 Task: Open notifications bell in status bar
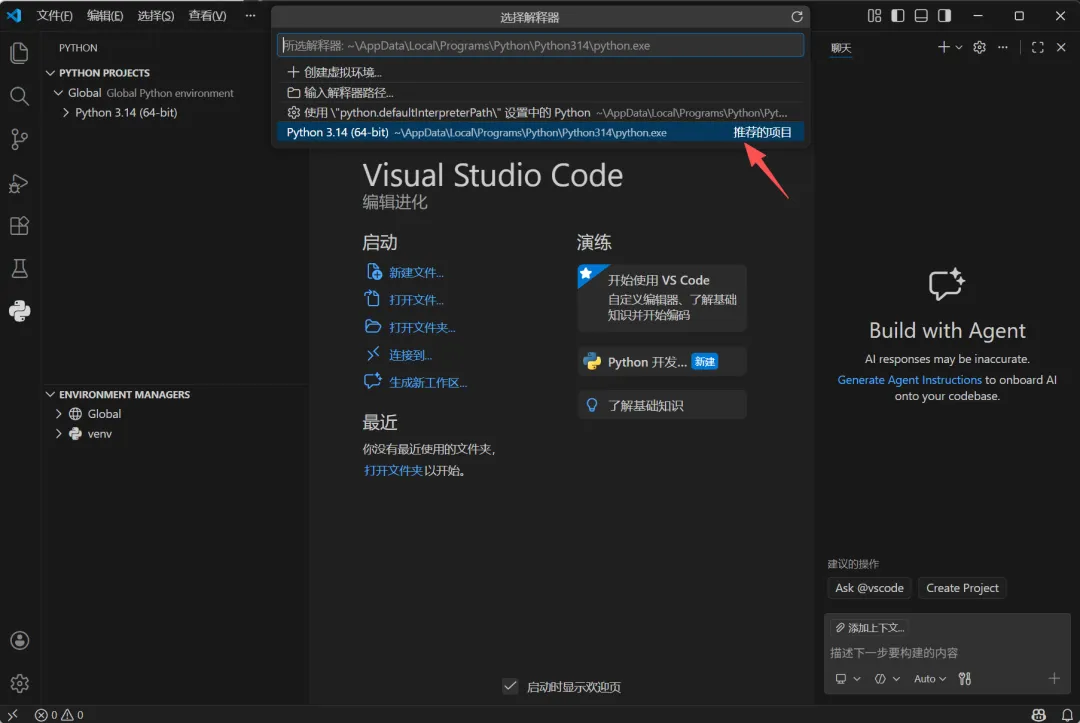click(1067, 715)
